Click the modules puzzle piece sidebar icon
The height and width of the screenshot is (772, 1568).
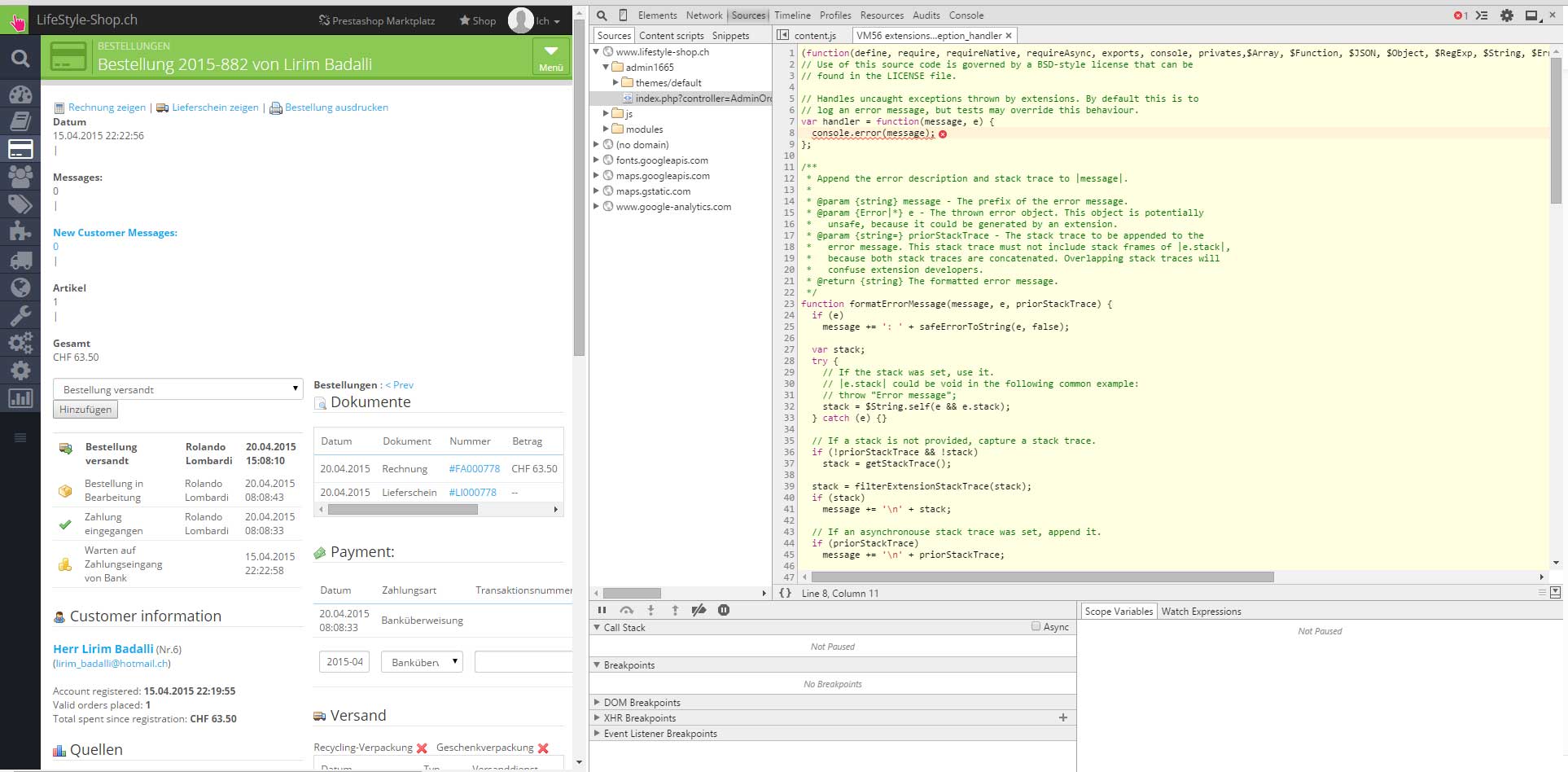(x=20, y=232)
